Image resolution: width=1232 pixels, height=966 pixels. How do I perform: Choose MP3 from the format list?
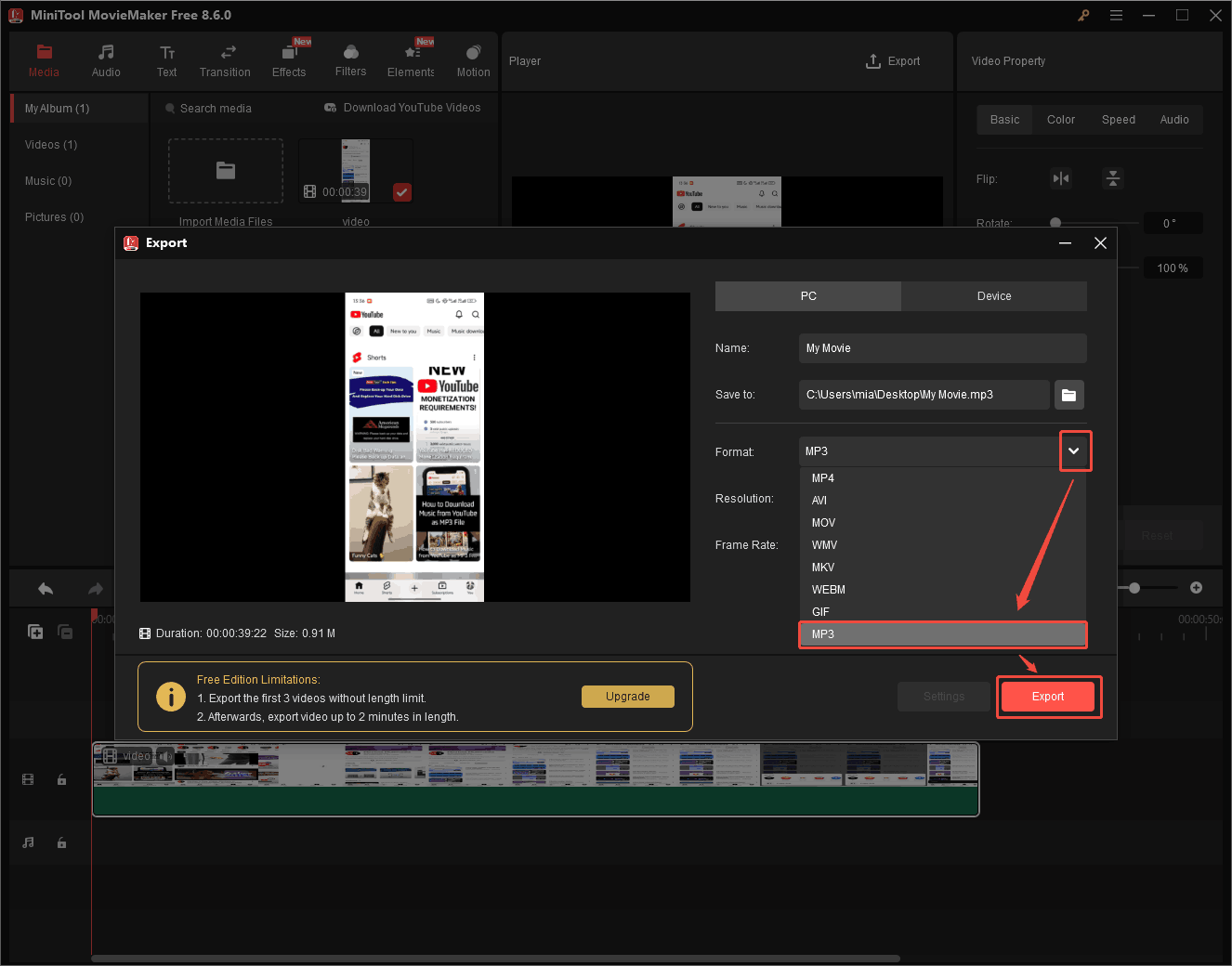tap(942, 634)
